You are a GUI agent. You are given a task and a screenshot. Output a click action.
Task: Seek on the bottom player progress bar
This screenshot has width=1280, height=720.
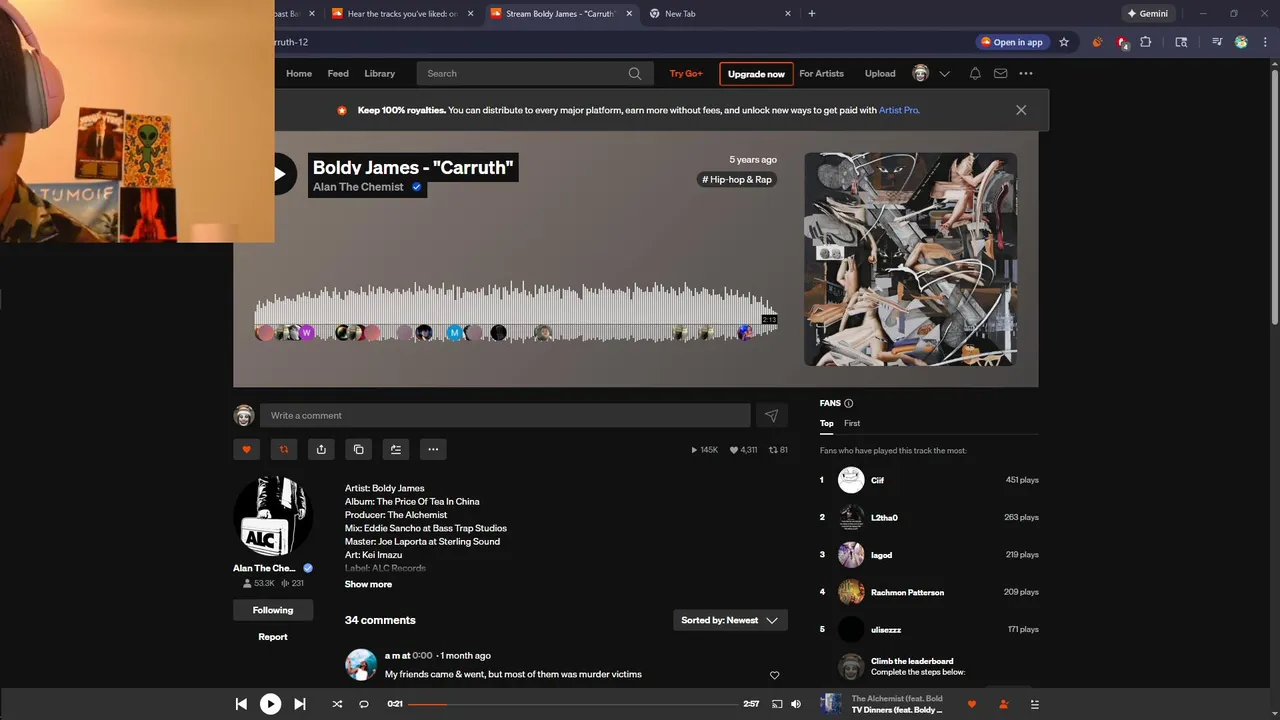[x=574, y=704]
